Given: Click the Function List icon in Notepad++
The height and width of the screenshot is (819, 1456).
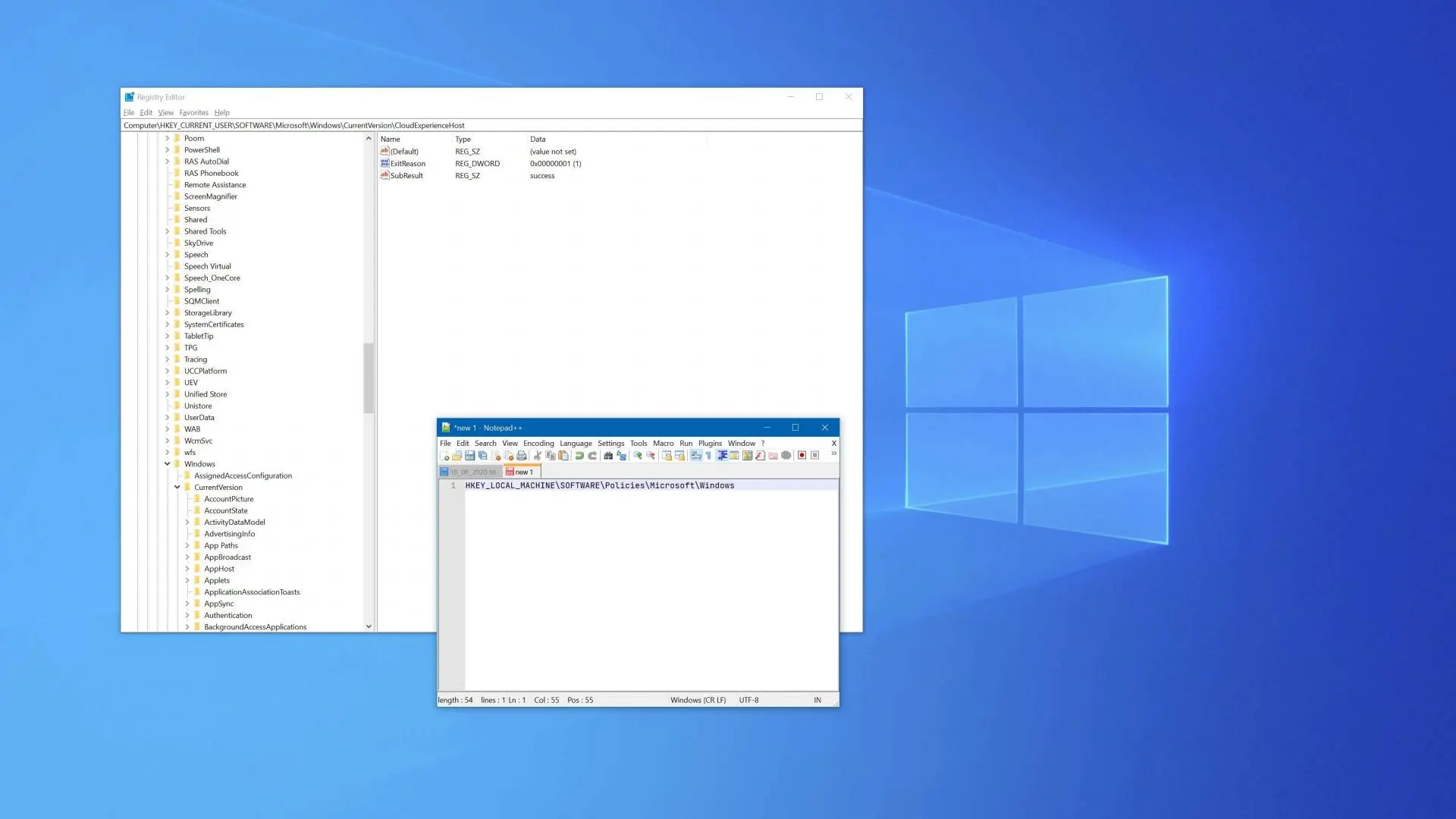Looking at the screenshot, I should click(x=760, y=455).
